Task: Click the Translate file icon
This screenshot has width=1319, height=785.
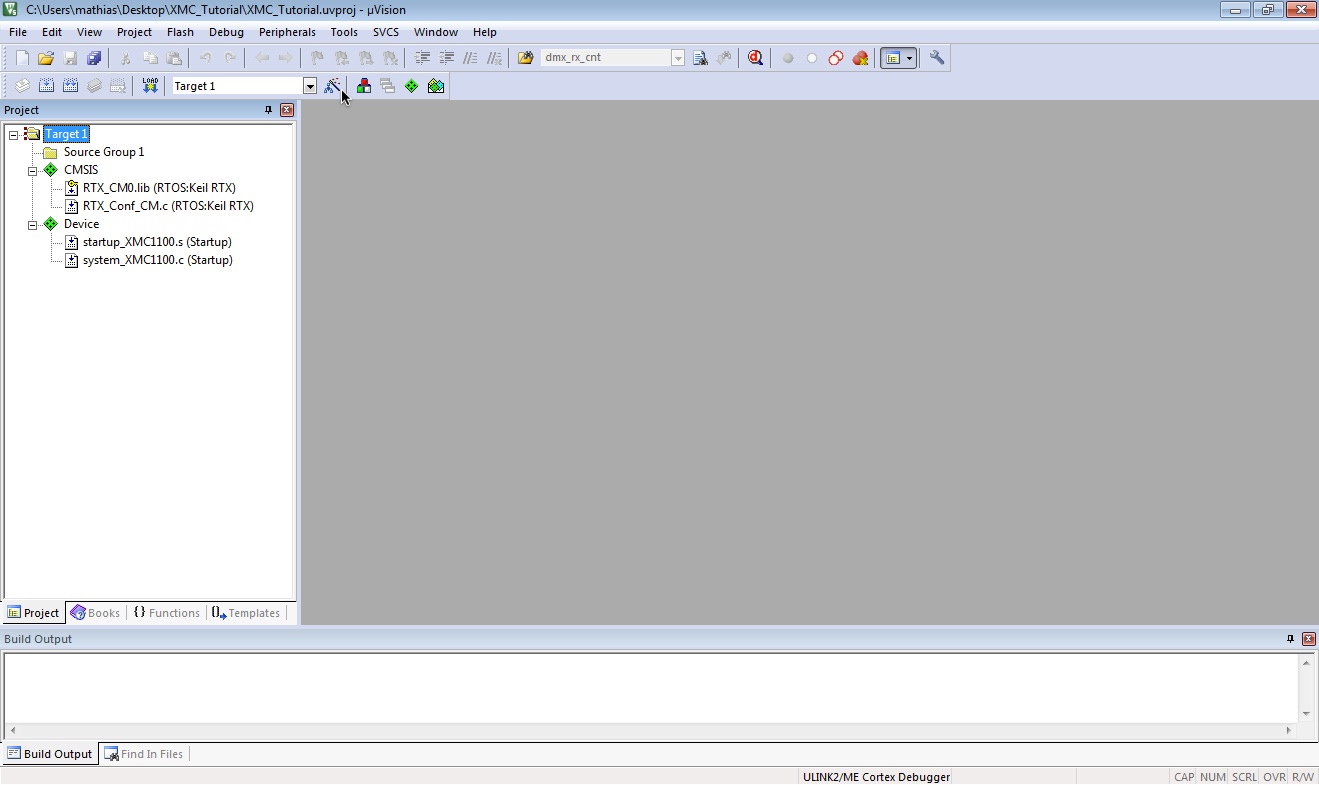Action: (22, 86)
